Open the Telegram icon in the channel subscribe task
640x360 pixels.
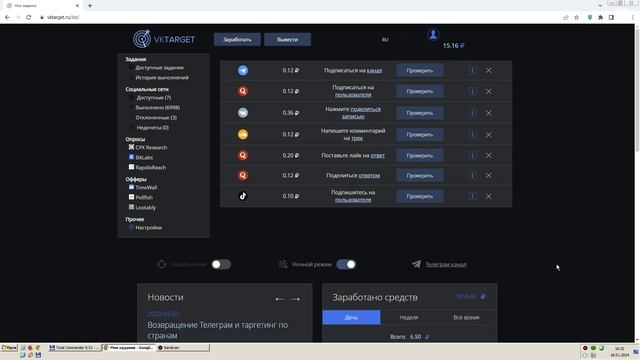pos(243,70)
